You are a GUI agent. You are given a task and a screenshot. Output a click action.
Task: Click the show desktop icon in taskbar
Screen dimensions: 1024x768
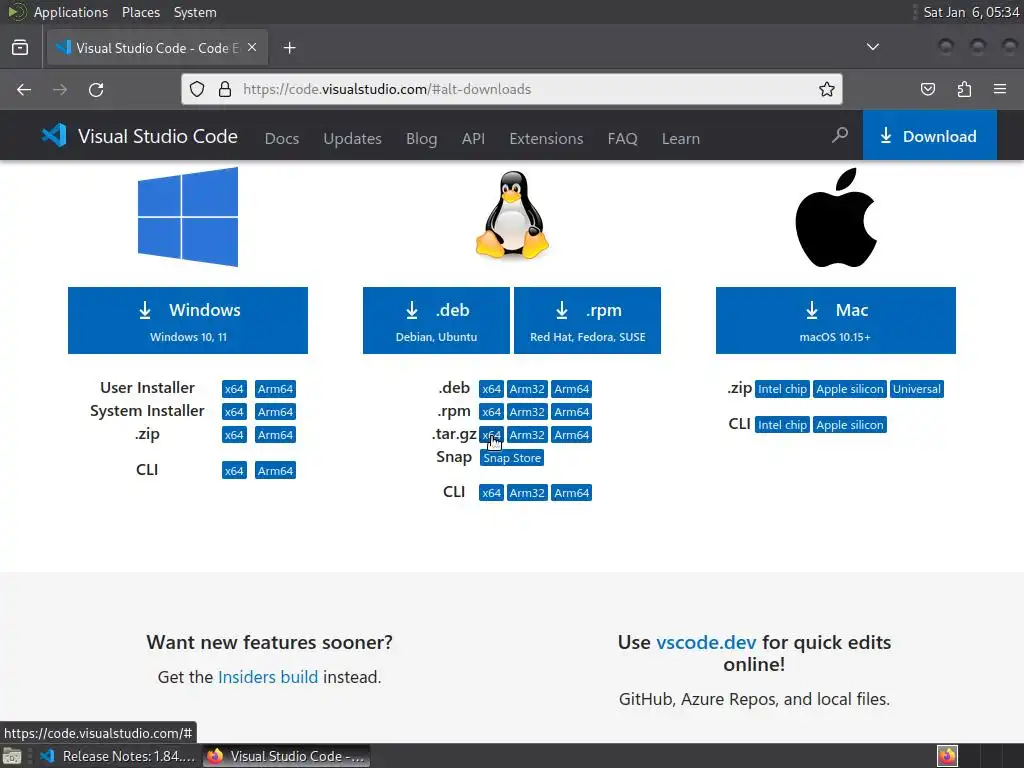(x=12, y=756)
